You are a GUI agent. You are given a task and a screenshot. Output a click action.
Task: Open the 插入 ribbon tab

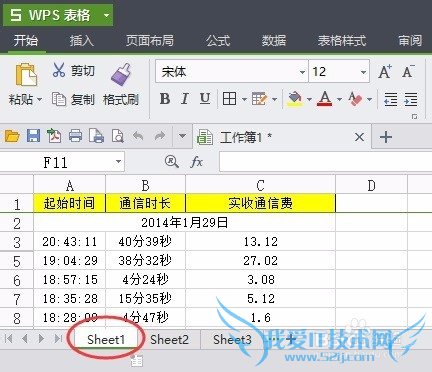pyautogui.click(x=82, y=41)
